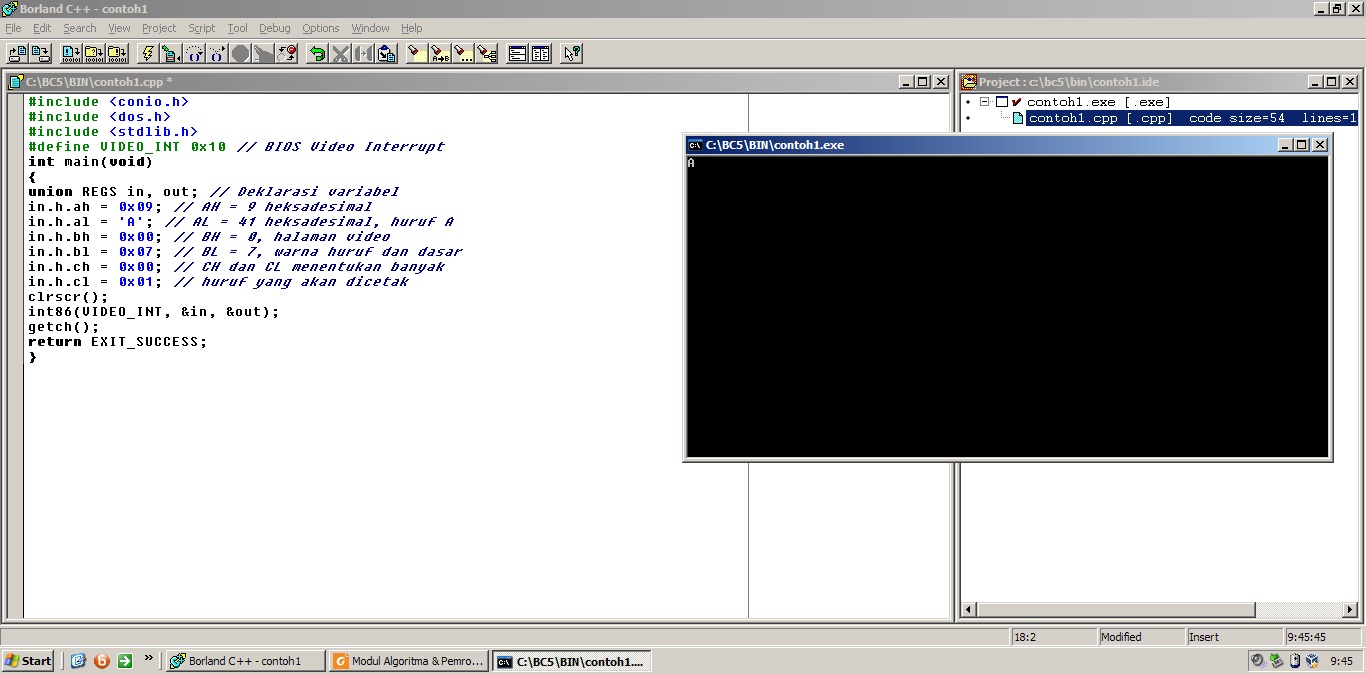Open the Borland C++ system menu icon
This screenshot has height=674, width=1366.
pos(8,8)
